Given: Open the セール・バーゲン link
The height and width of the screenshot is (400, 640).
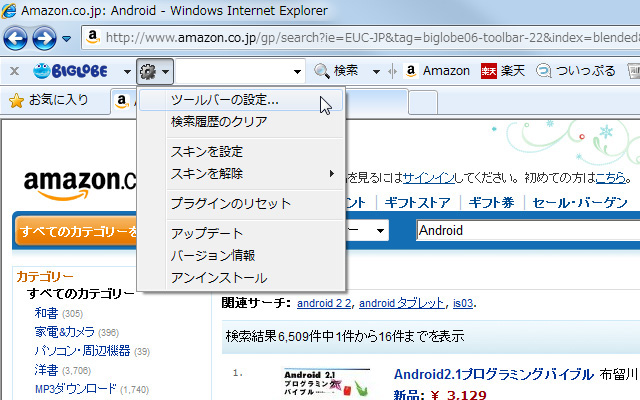Looking at the screenshot, I should (580, 203).
